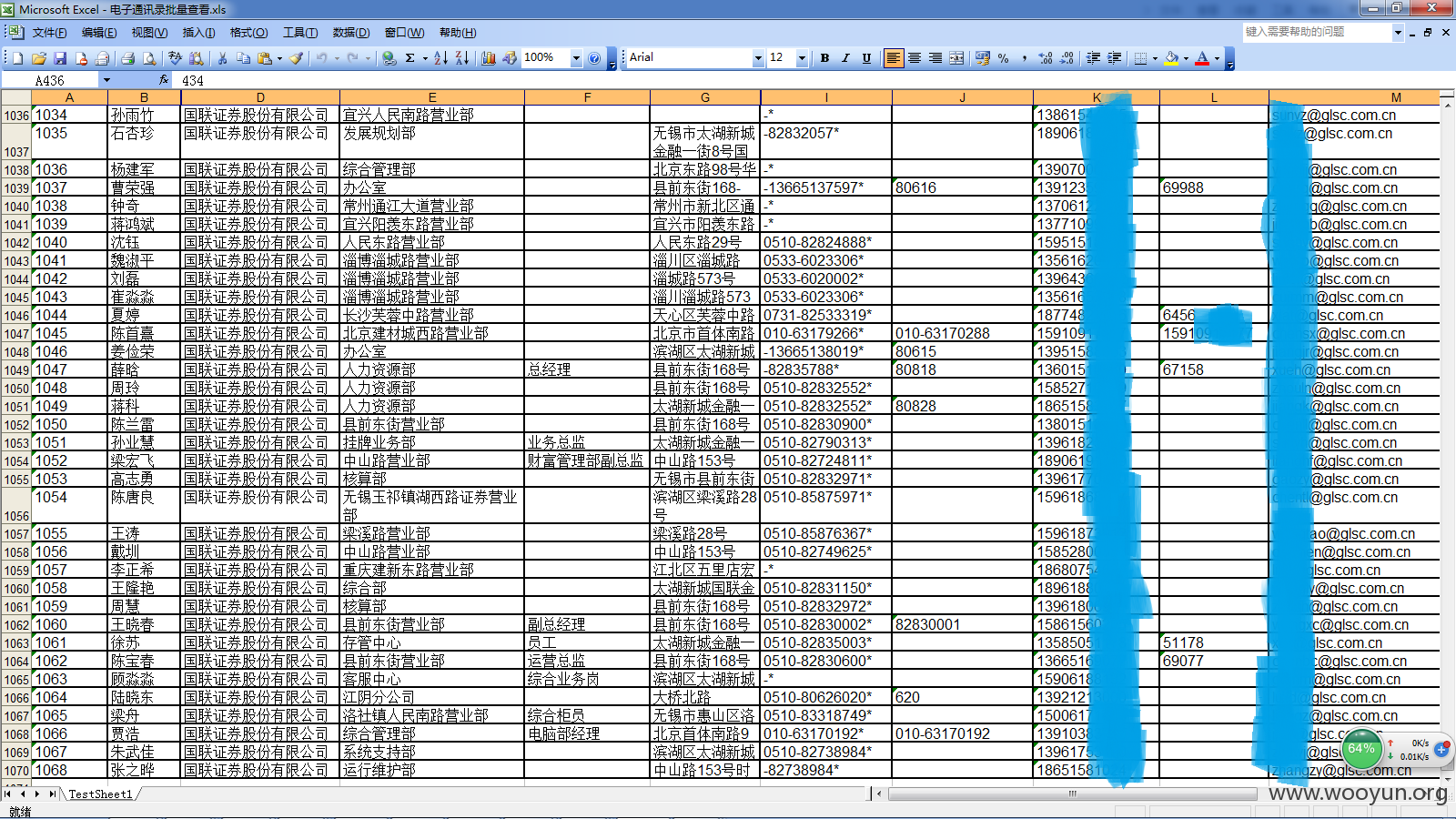The image size is (1456, 819).
Task: Sort ascending A to Z
Action: coord(440,58)
